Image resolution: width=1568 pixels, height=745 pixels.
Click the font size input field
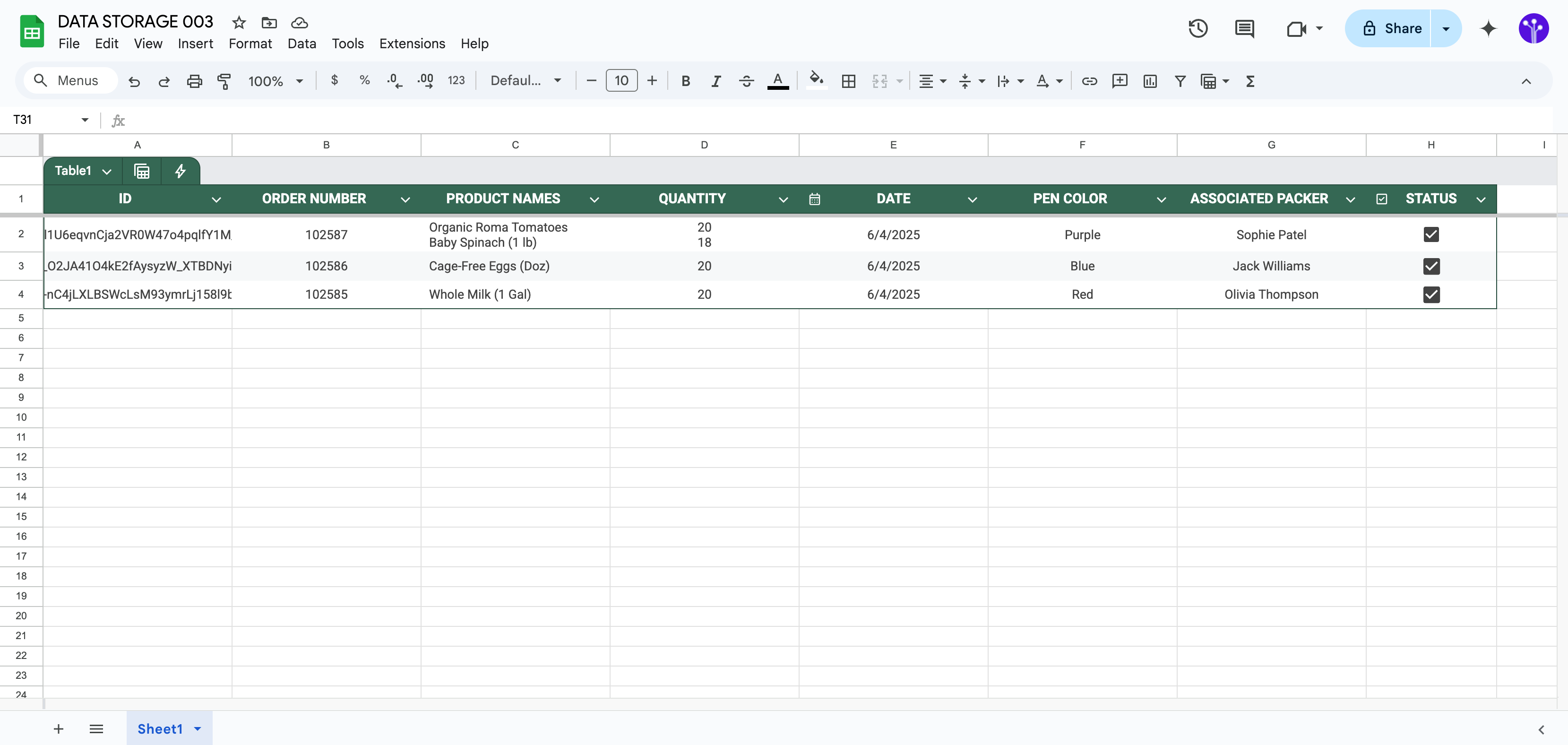pyautogui.click(x=621, y=80)
